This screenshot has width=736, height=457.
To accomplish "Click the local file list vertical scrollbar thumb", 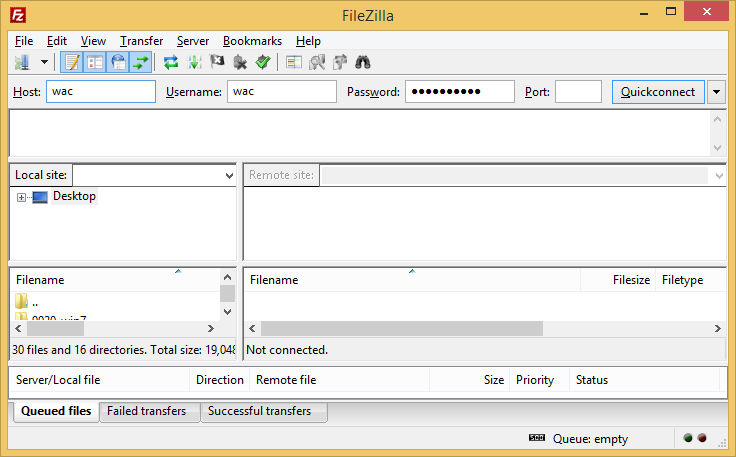I will coord(227,293).
